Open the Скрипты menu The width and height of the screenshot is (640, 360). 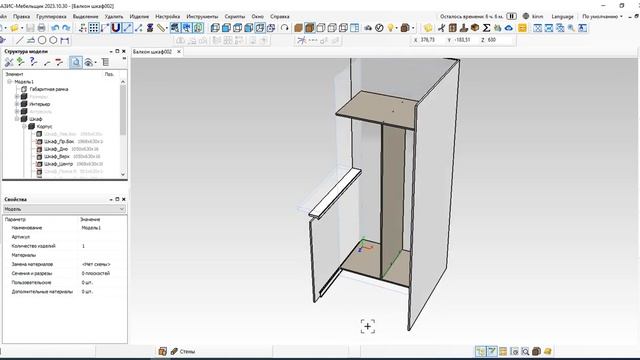(235, 16)
